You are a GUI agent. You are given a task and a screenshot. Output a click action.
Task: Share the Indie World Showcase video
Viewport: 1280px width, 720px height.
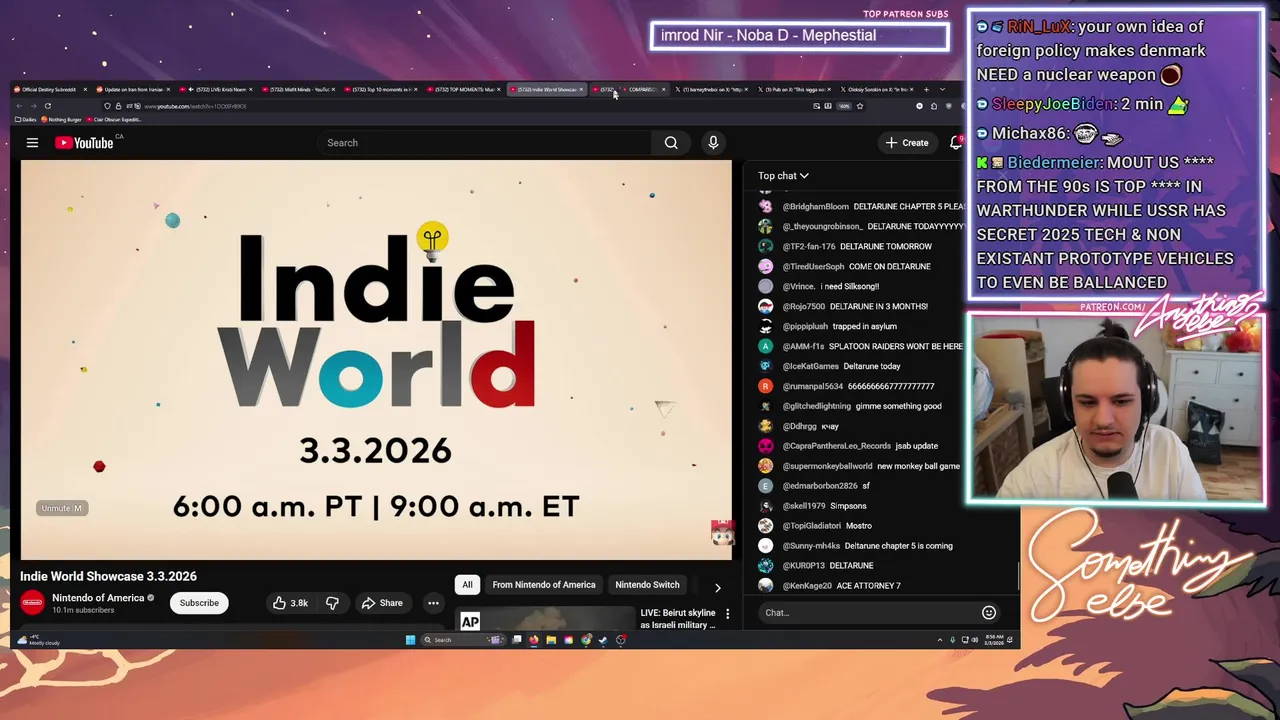point(382,603)
